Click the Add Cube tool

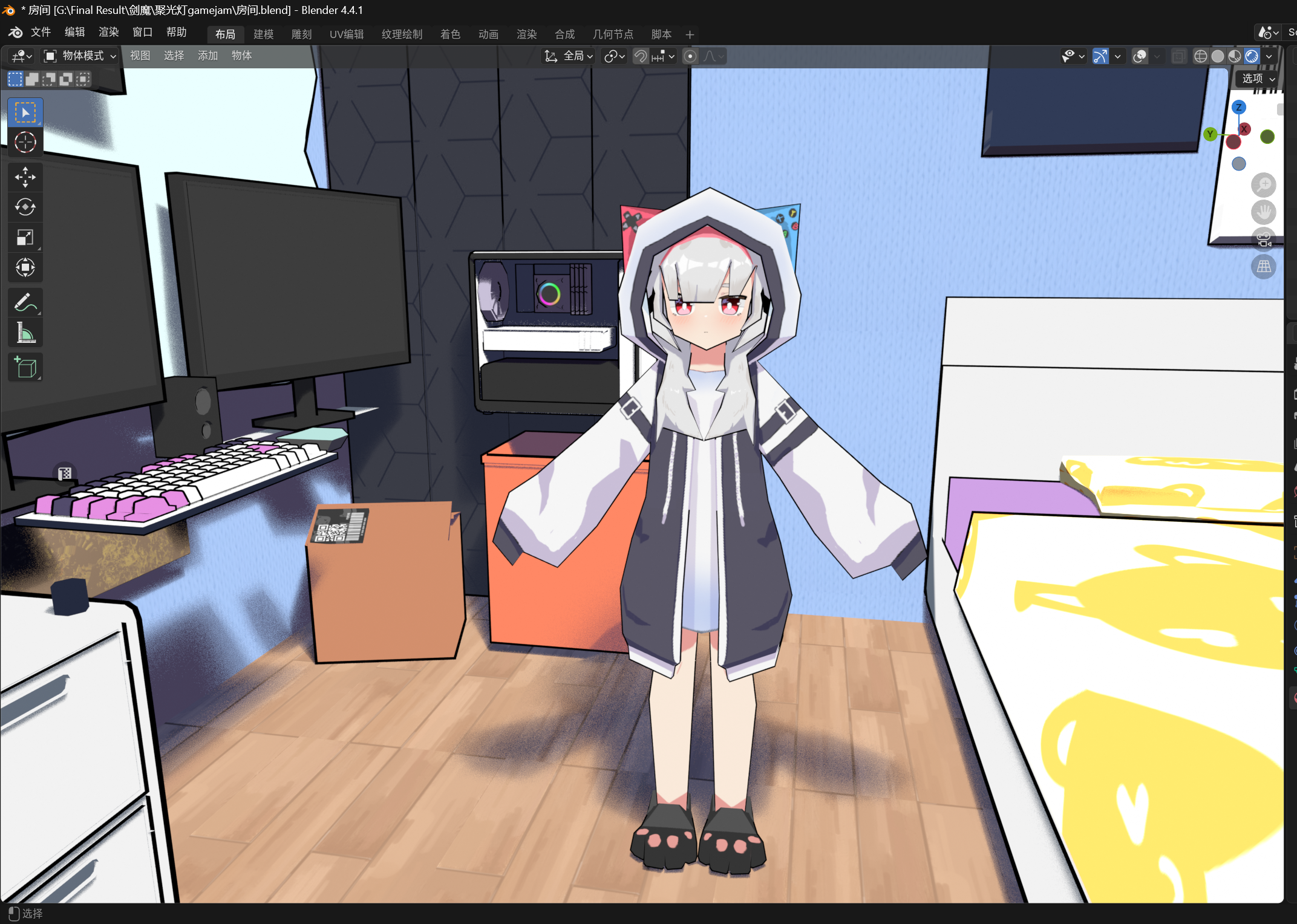[x=25, y=367]
